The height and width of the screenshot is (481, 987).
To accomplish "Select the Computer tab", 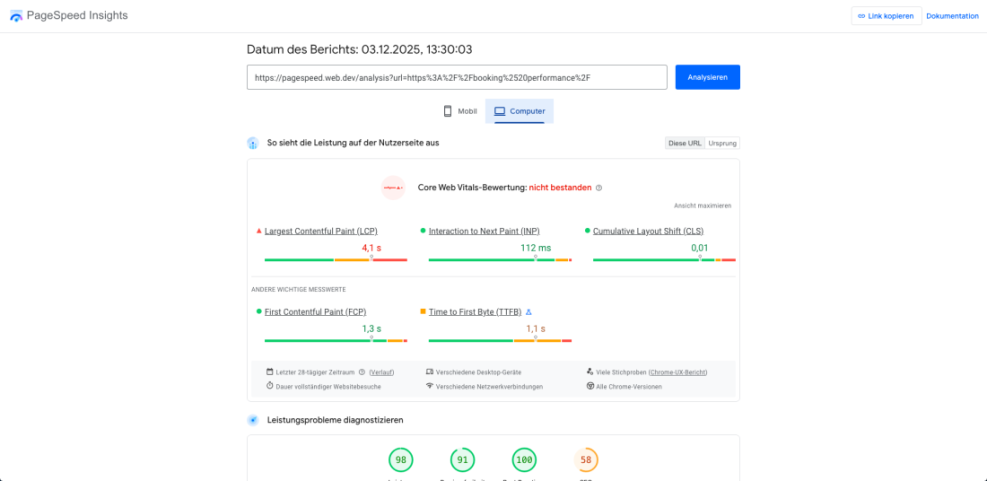I will point(519,111).
